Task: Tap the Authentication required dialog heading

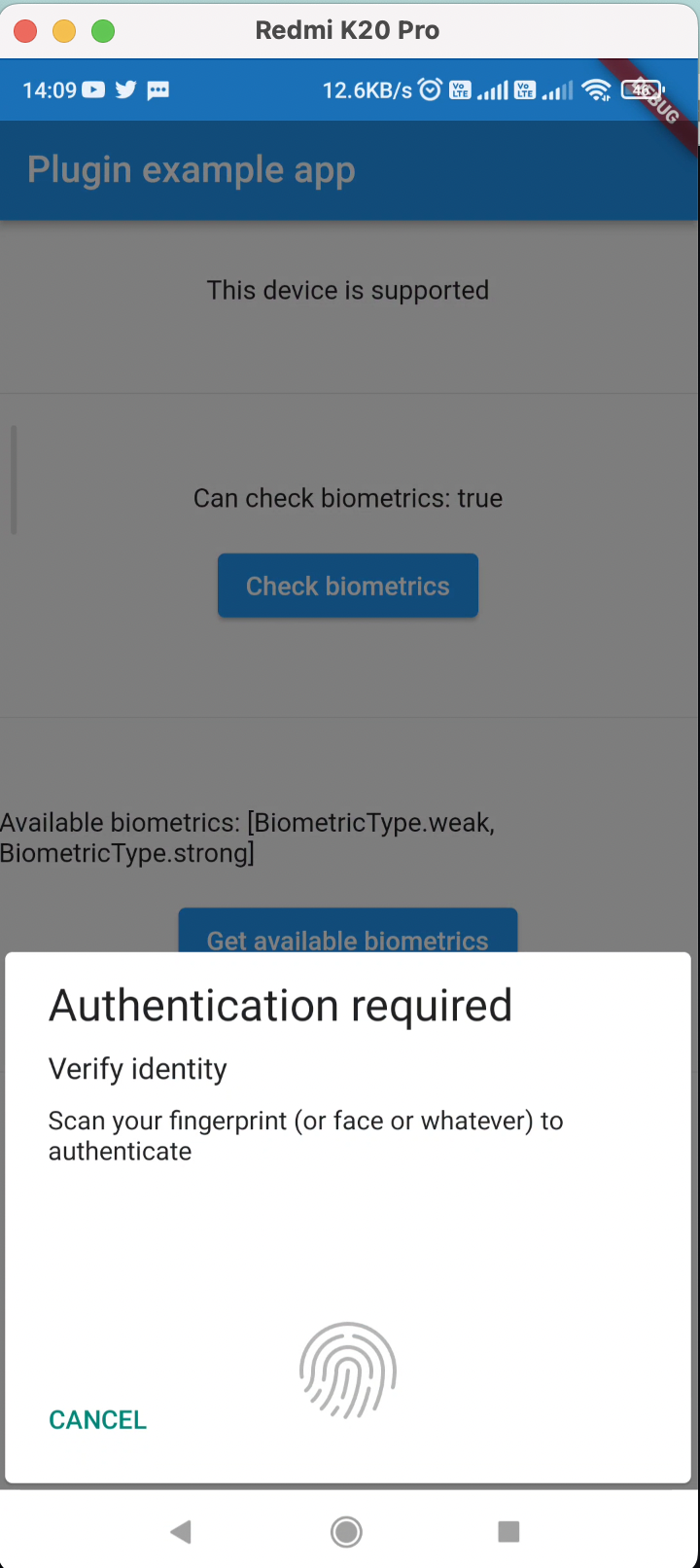Action: click(x=280, y=1005)
